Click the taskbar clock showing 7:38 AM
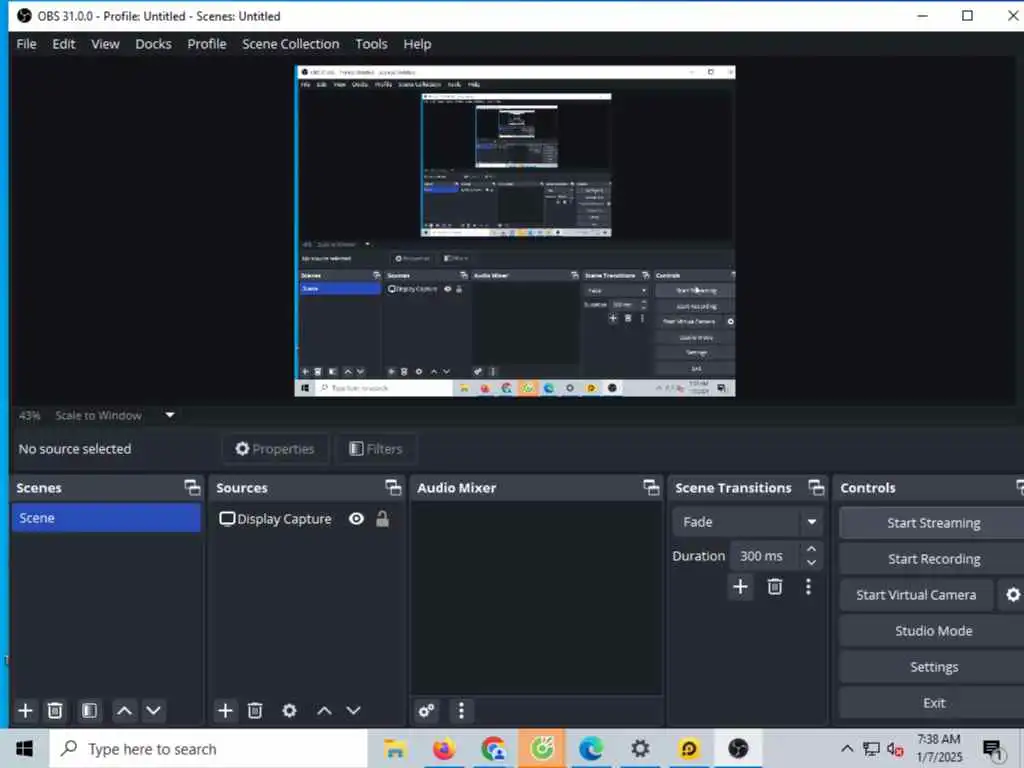Image resolution: width=1024 pixels, height=768 pixels. pos(939,748)
